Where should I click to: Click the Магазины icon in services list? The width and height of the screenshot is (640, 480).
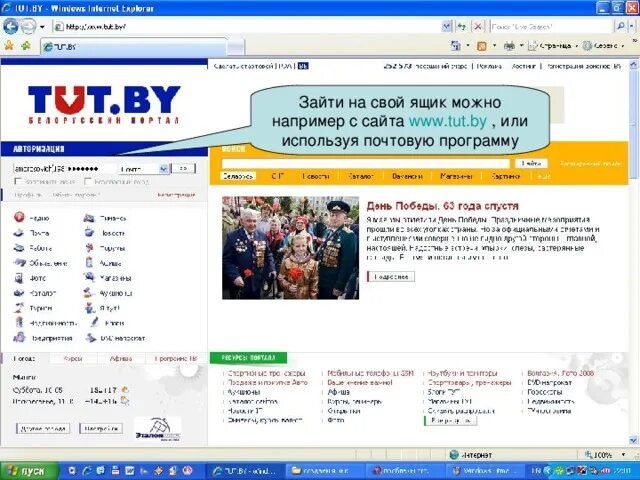[89, 278]
